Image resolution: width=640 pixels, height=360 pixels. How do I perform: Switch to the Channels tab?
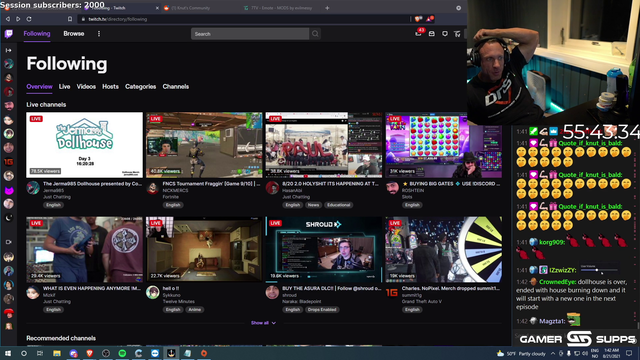(x=176, y=87)
